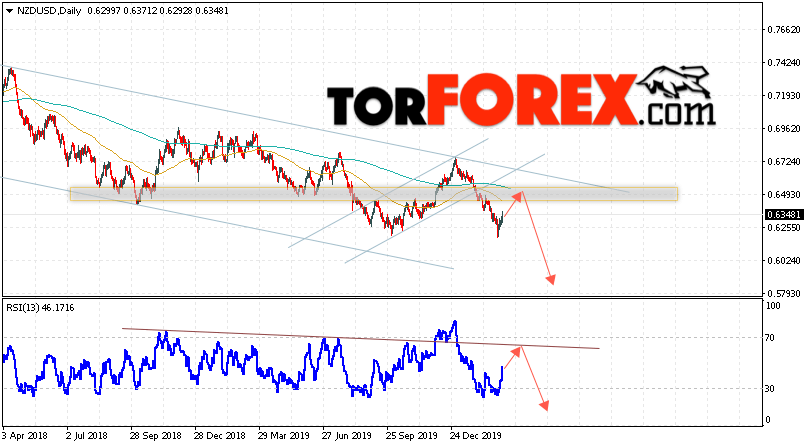
Task: Click the RSI 0 level label
Action: pos(768,420)
